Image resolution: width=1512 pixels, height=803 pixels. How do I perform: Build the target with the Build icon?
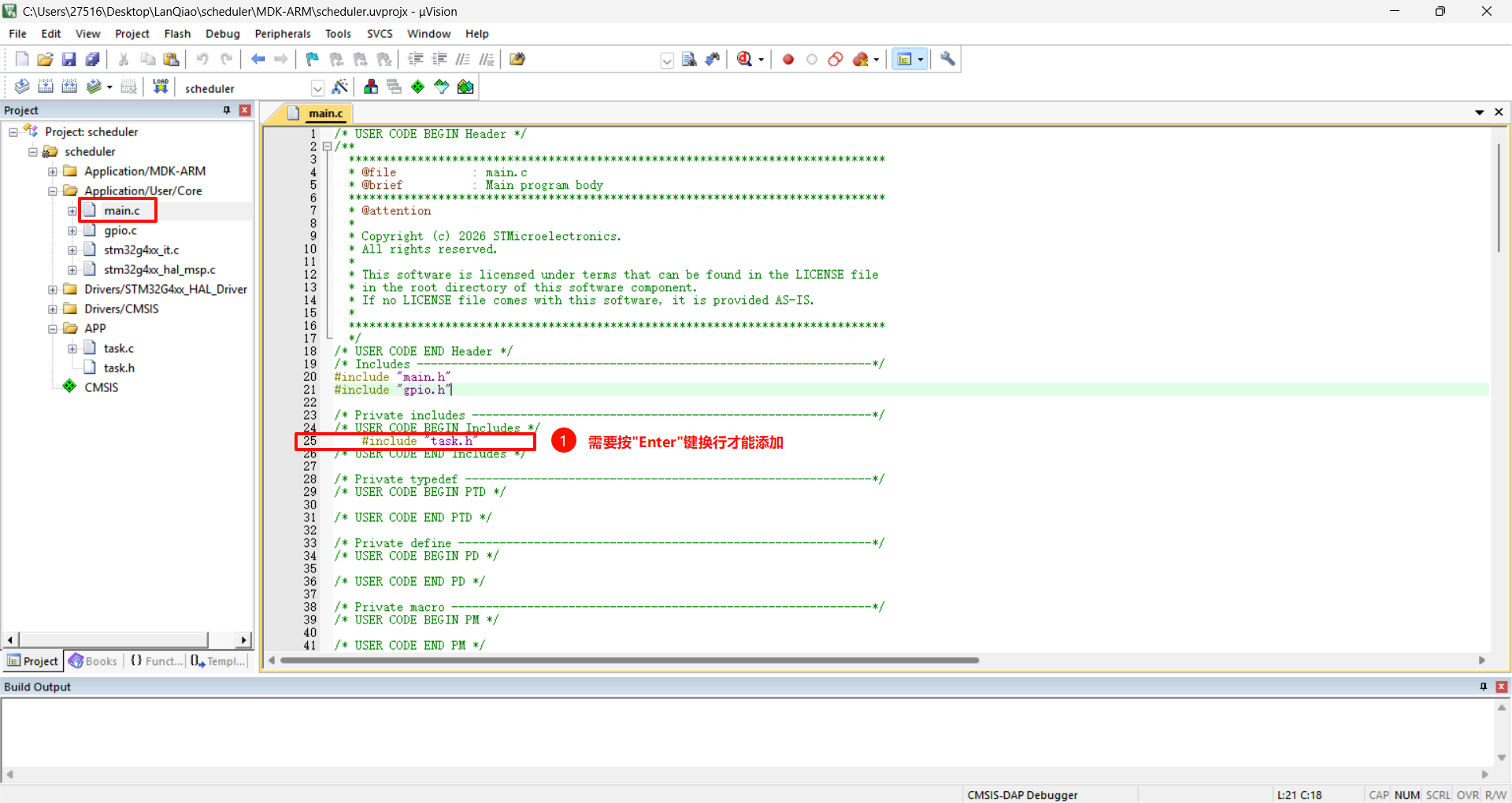[46, 87]
